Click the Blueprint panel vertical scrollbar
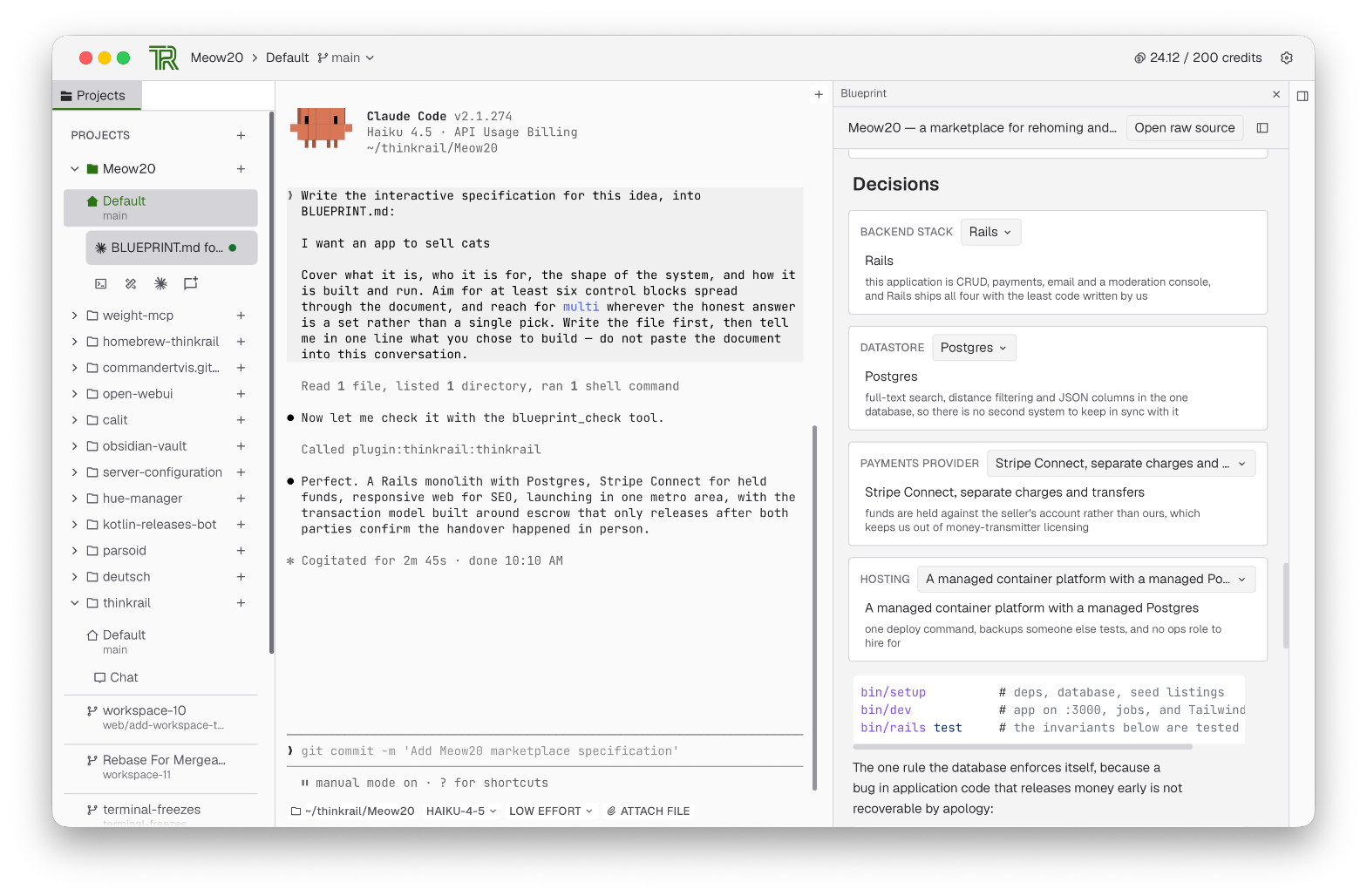 (1286, 606)
